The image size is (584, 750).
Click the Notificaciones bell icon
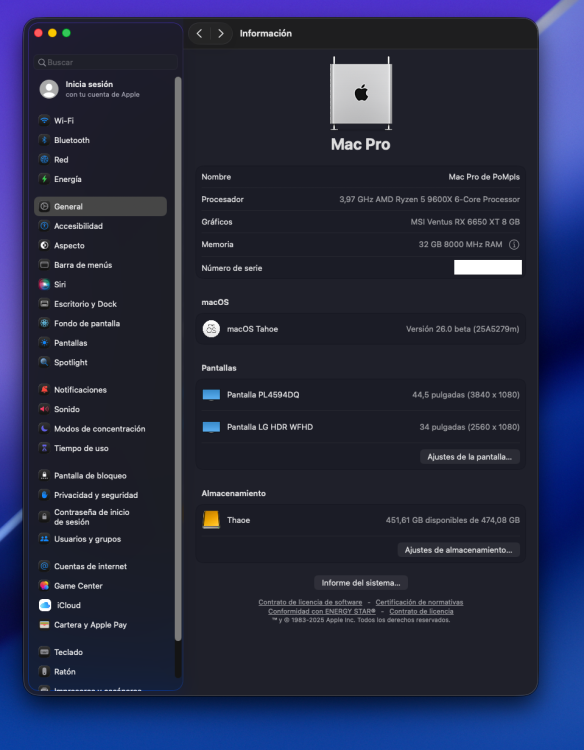click(44, 389)
